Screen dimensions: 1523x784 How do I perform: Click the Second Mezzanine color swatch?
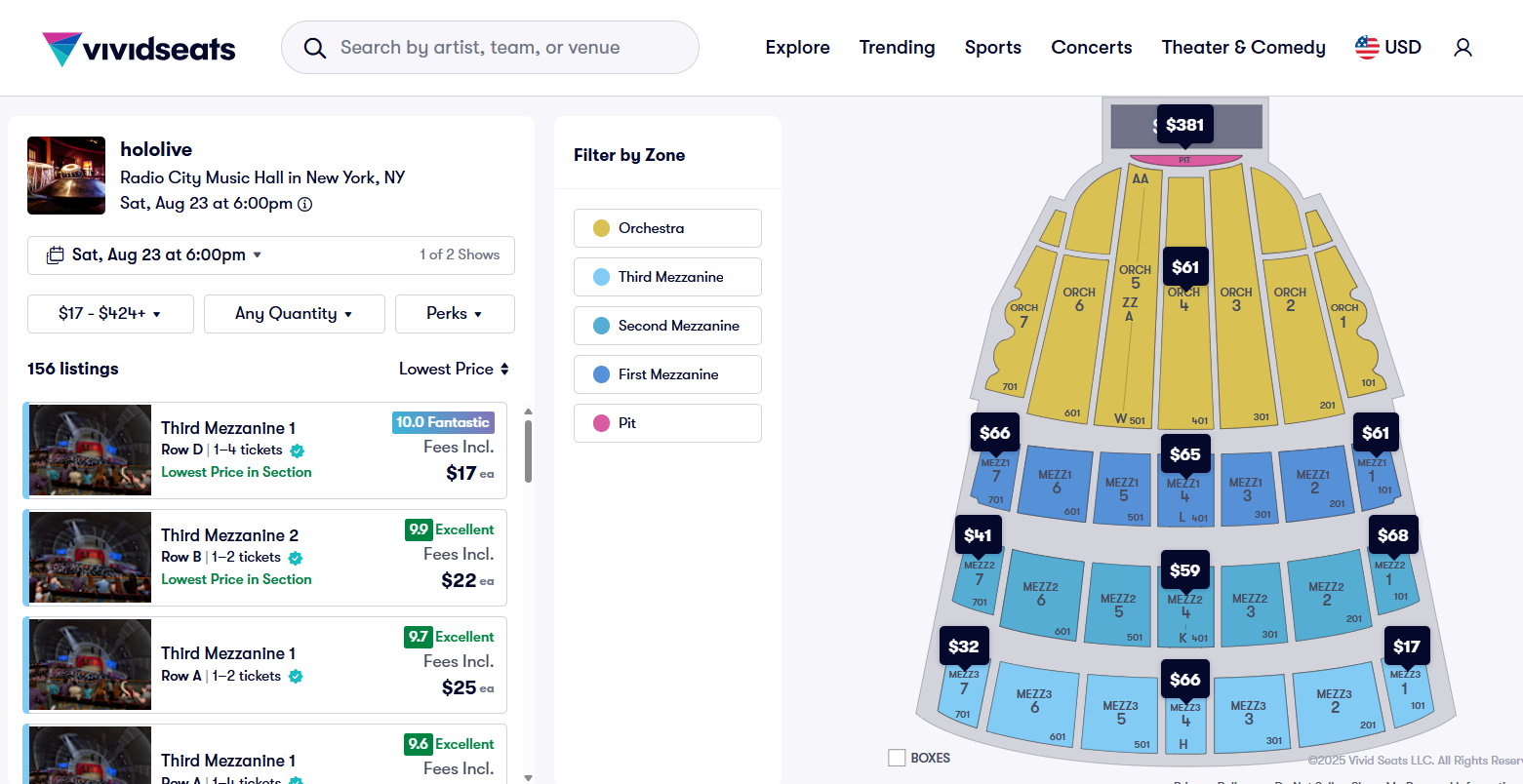tap(602, 326)
